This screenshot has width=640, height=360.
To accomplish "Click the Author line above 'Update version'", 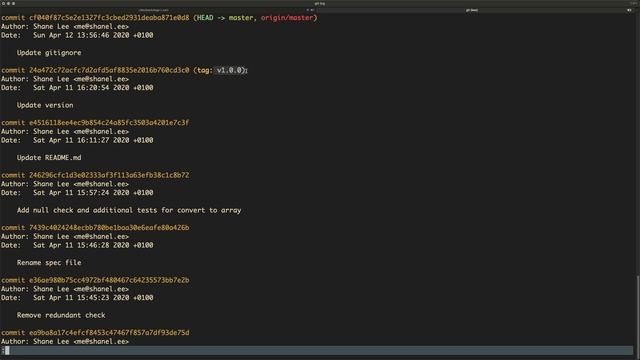I will coord(65,79).
